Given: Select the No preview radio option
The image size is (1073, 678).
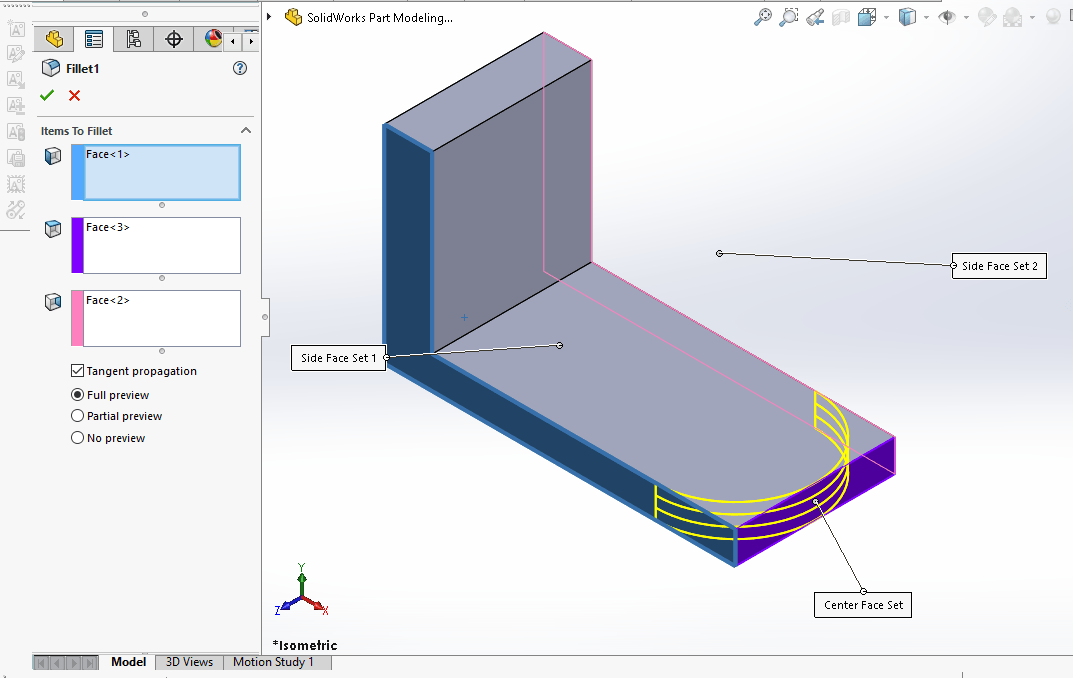Looking at the screenshot, I should coord(78,438).
